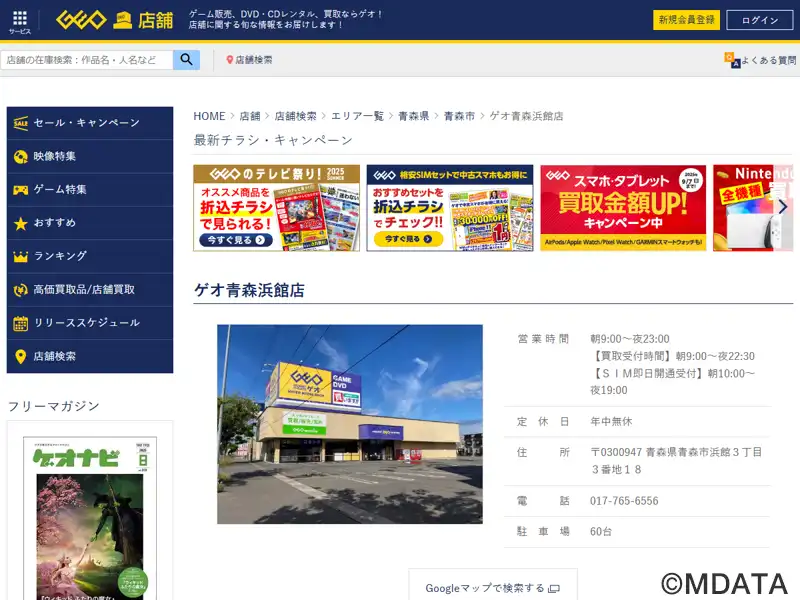This screenshot has width=800, height=600.
Task: Focus the 店舗の在庫検索 search field
Action: [x=87, y=60]
